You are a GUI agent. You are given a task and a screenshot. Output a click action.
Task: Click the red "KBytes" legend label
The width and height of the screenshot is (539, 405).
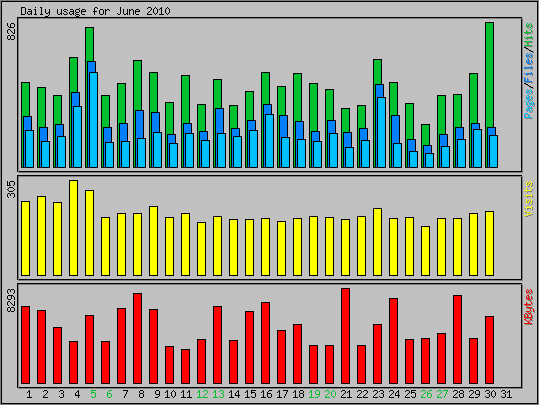(529, 307)
